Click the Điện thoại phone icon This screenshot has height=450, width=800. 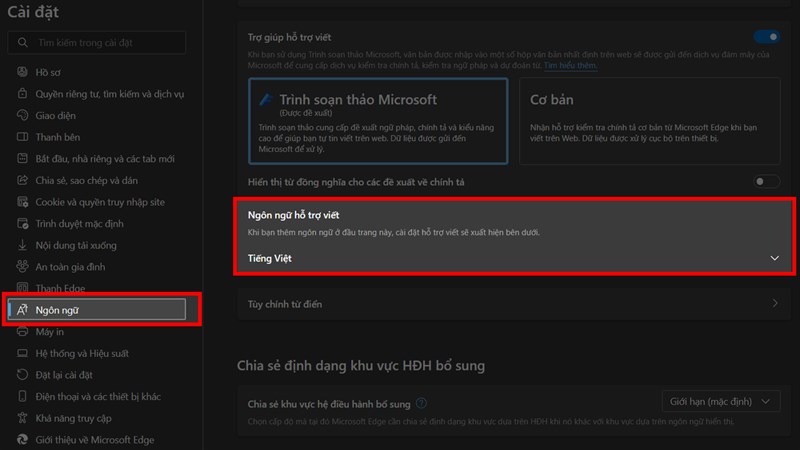click(22, 396)
